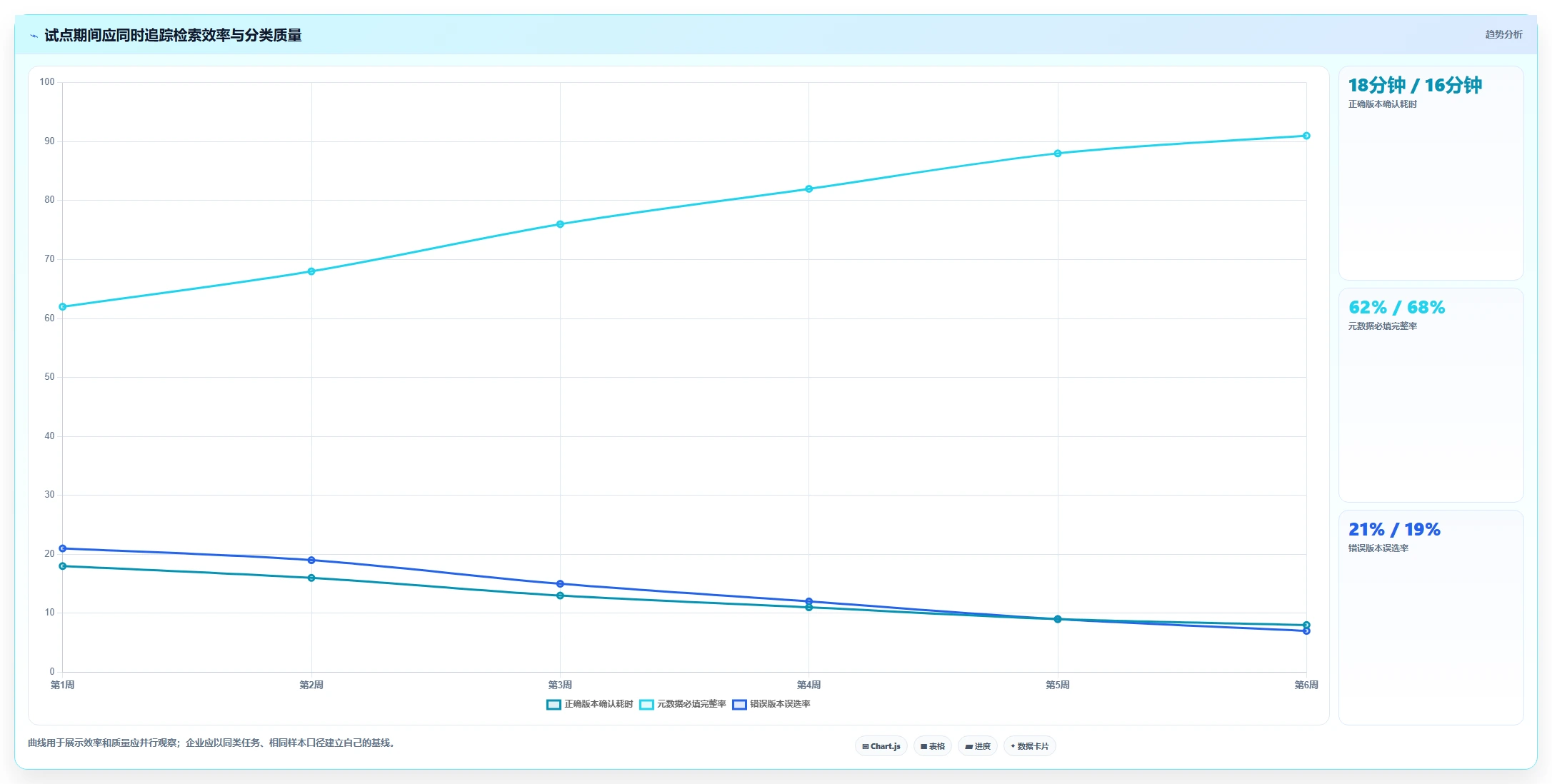Click the 第4周 x-axis label

click(x=808, y=685)
